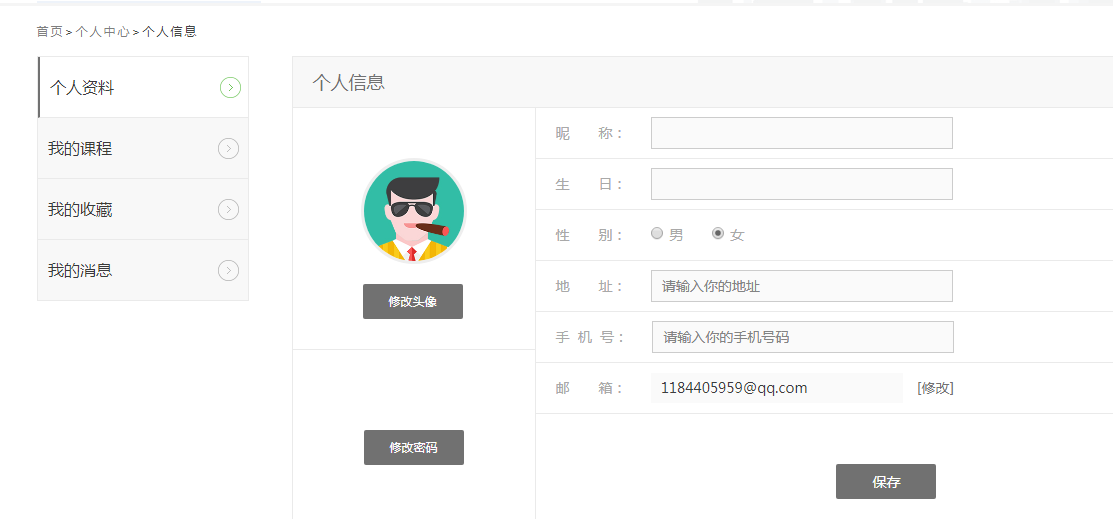Click the arrow icon beside 我的课程
Image resolution: width=1113 pixels, height=519 pixels.
[229, 148]
